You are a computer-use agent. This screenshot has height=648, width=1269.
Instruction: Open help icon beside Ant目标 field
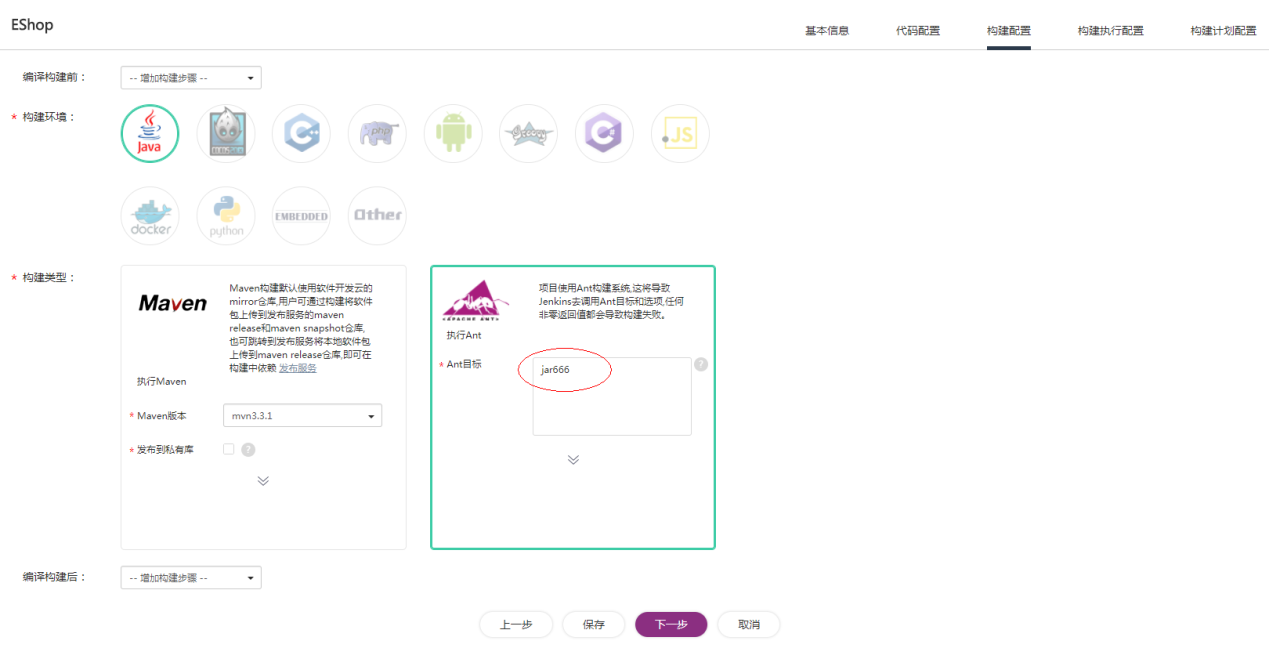pyautogui.click(x=701, y=364)
